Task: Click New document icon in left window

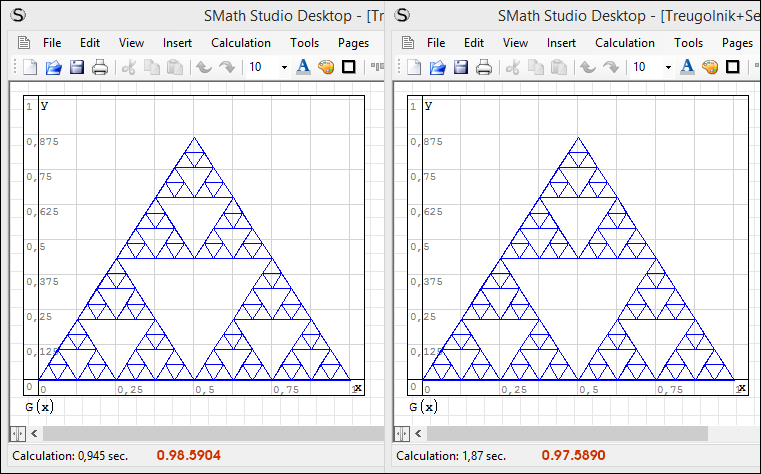Action: [x=31, y=67]
